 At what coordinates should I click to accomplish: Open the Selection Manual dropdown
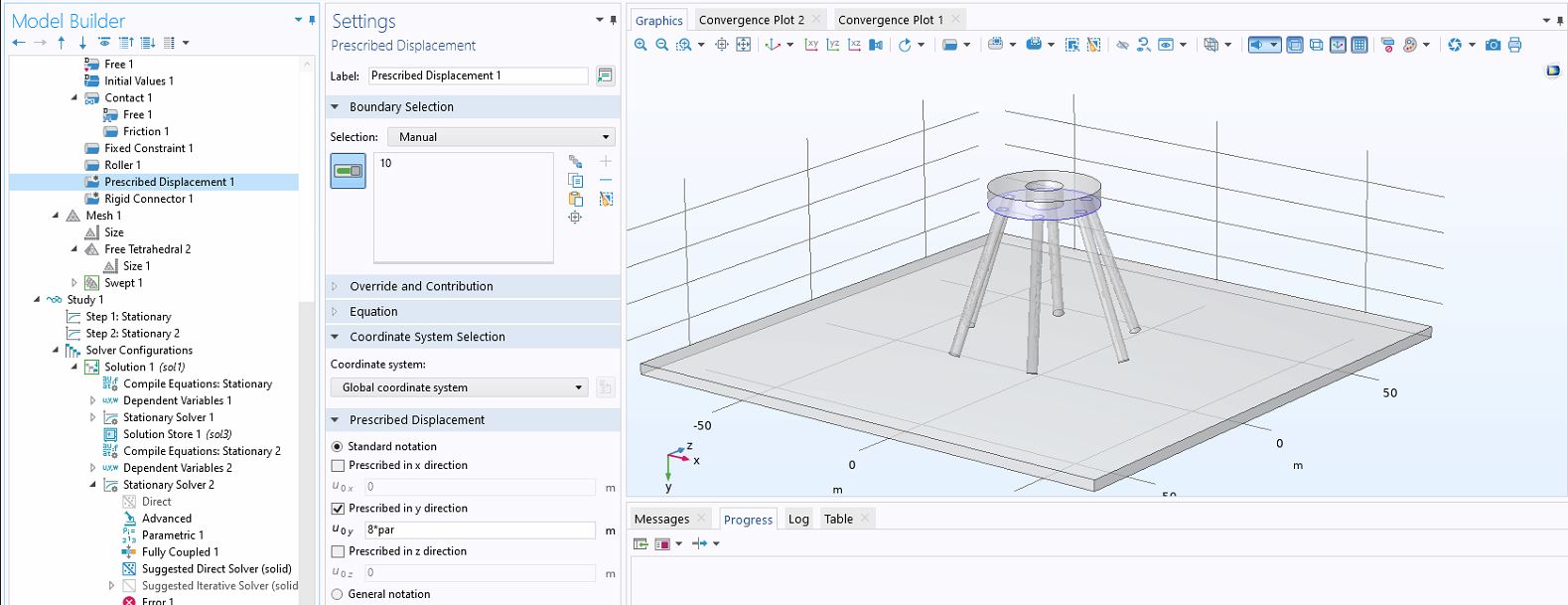click(499, 137)
